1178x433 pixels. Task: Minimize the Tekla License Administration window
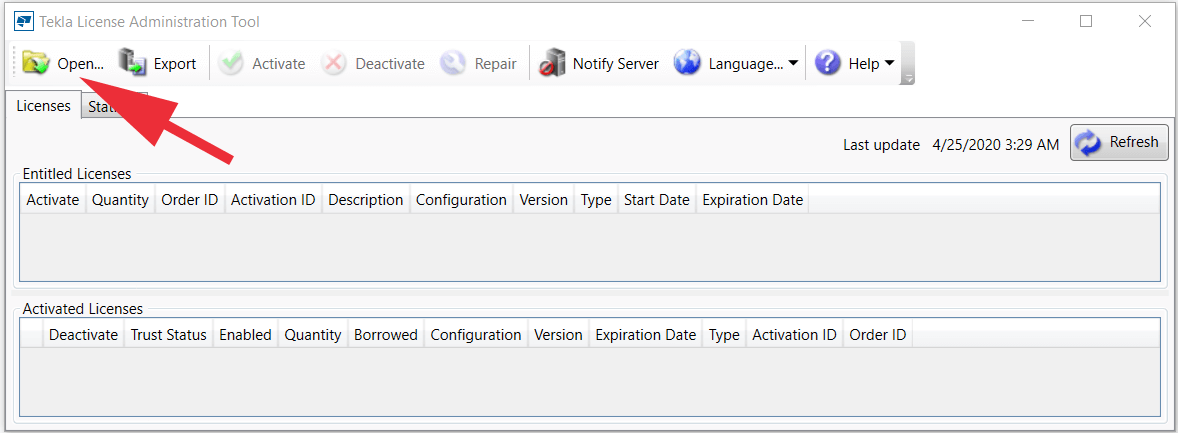point(1027,22)
